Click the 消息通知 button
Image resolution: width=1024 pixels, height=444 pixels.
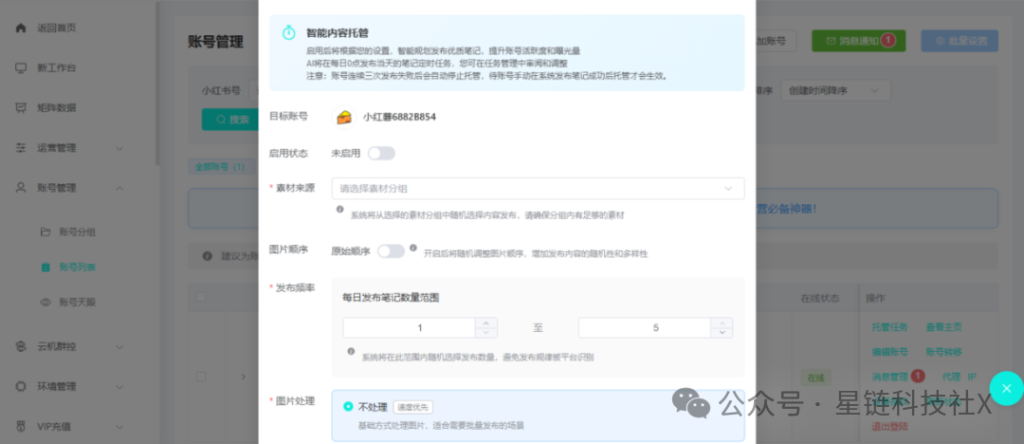click(x=858, y=40)
